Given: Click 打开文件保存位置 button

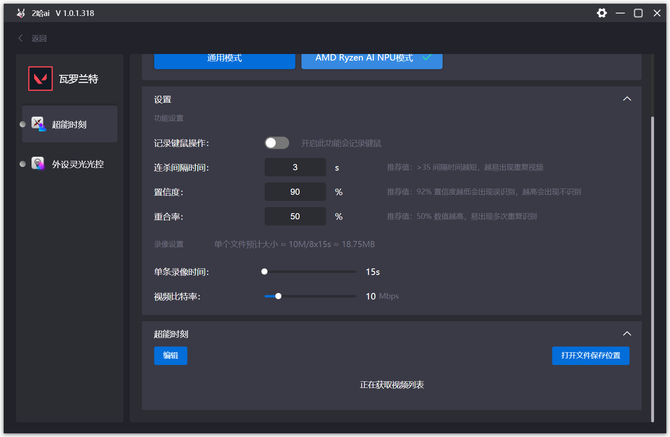Looking at the screenshot, I should coord(591,355).
